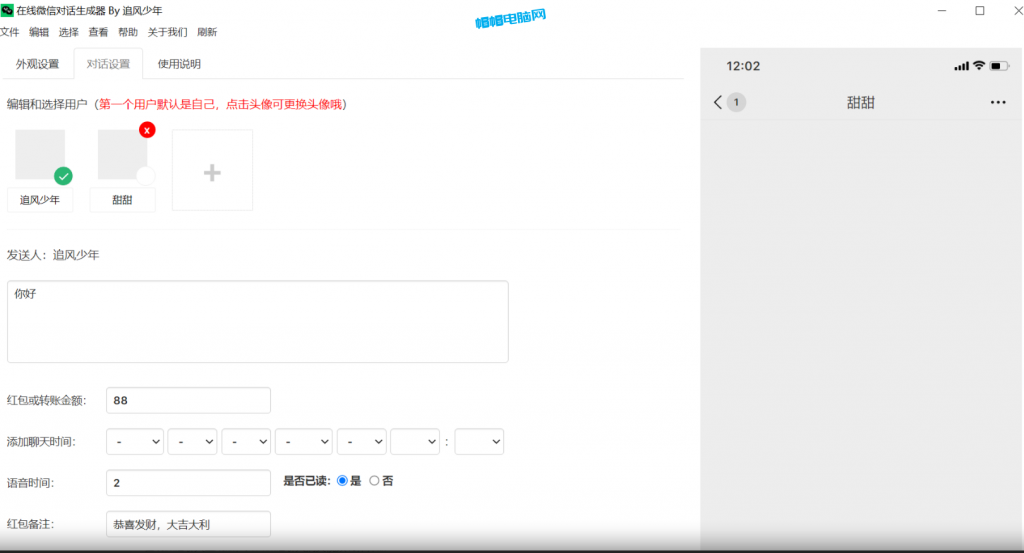The image size is (1024, 553).
Task: Open the minute dropdown after the colon
Action: coord(479,442)
